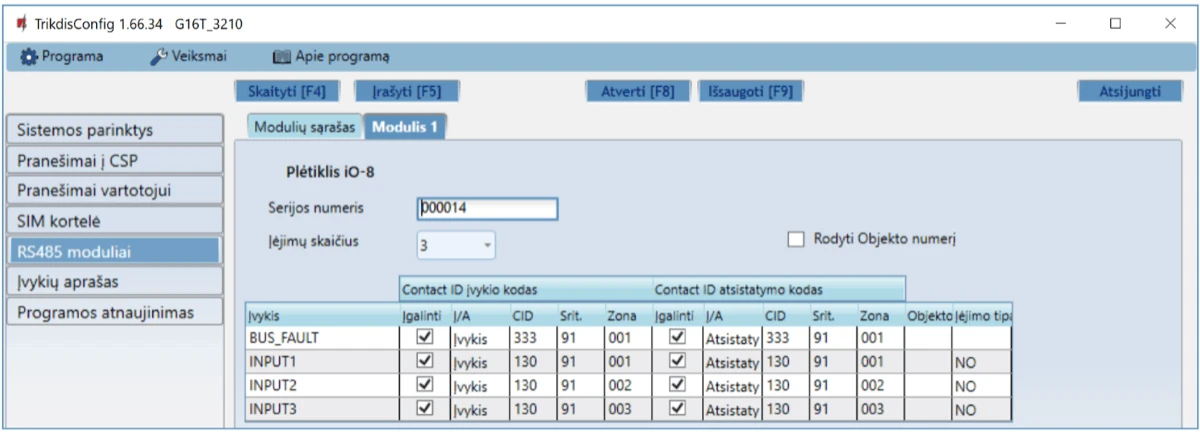
Task: Click the TrikdisConfig app icon in title bar
Action: [17, 23]
